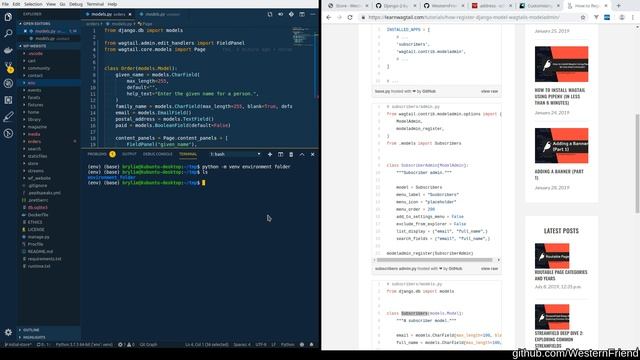The width and height of the screenshot is (640, 360).
Task: Open the Selection menu
Action: point(33,4)
